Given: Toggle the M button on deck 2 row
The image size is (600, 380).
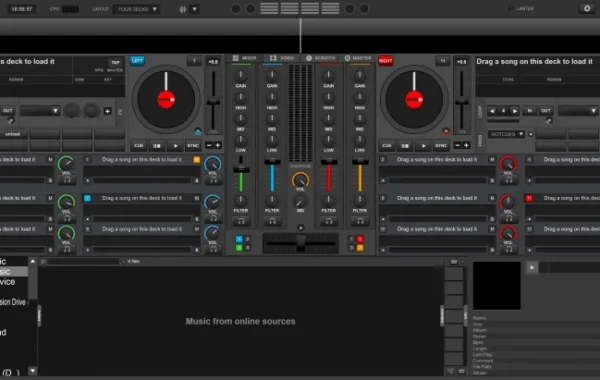Looking at the screenshot, I should click(x=492, y=159).
